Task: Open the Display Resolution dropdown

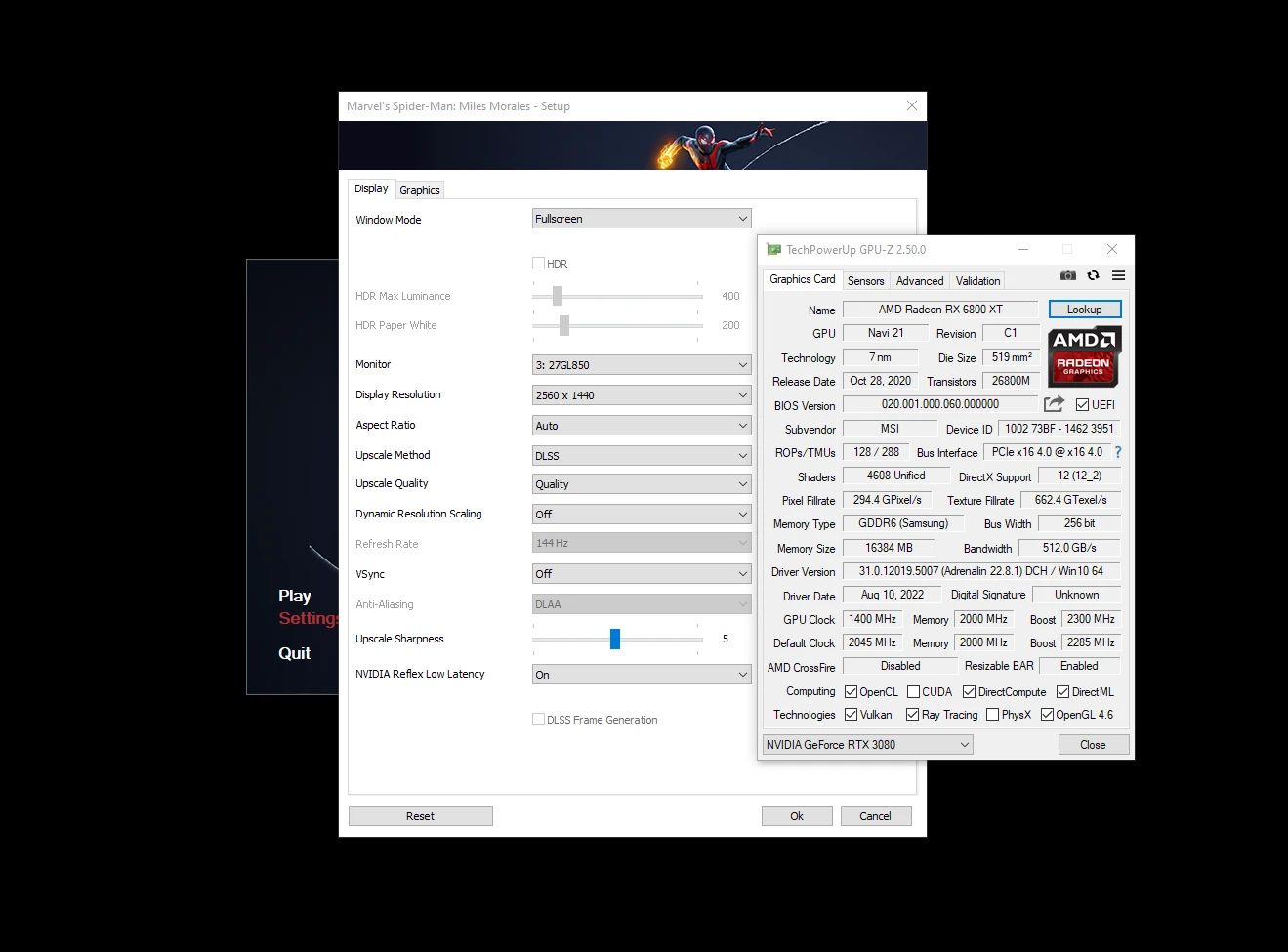Action: pyautogui.click(x=642, y=395)
